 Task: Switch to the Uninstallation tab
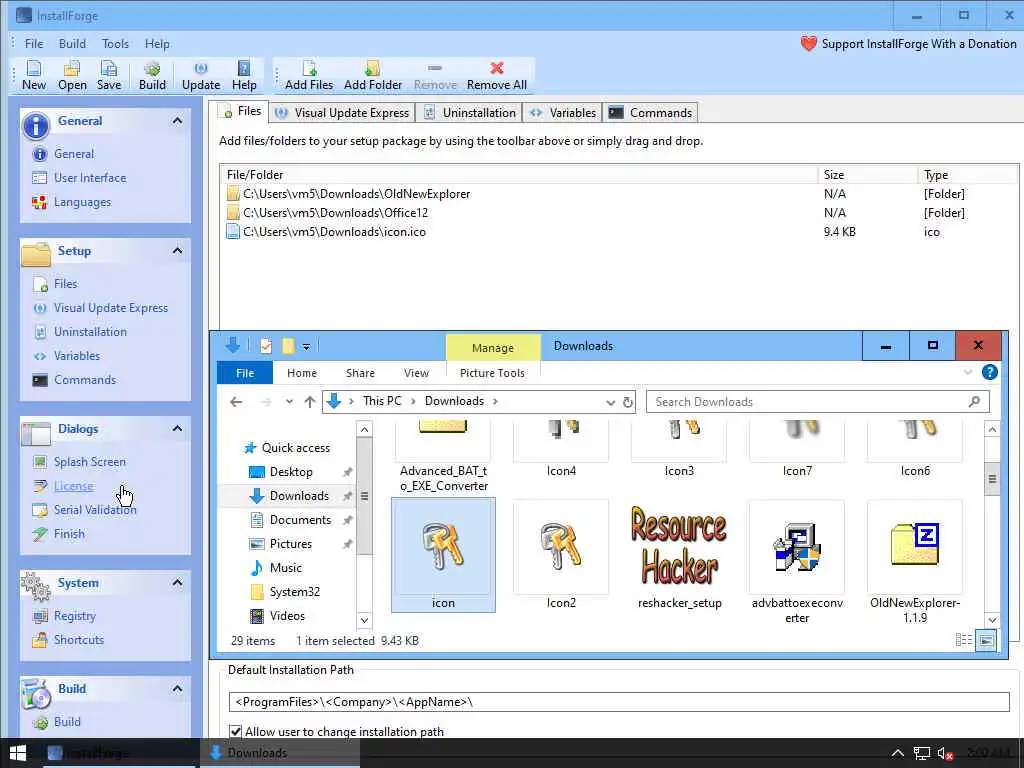click(470, 113)
